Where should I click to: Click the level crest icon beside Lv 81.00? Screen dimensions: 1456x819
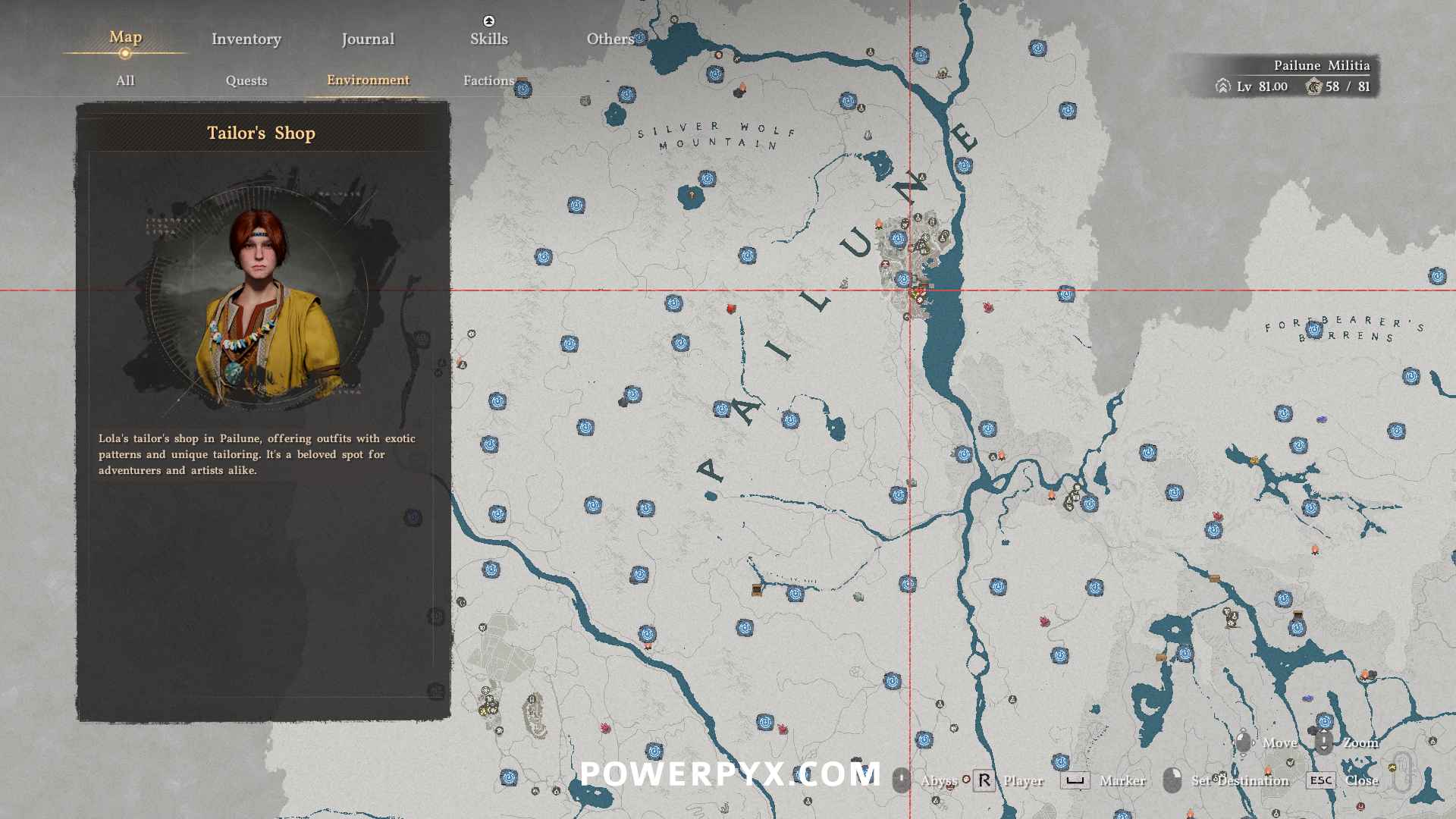pos(1222,86)
